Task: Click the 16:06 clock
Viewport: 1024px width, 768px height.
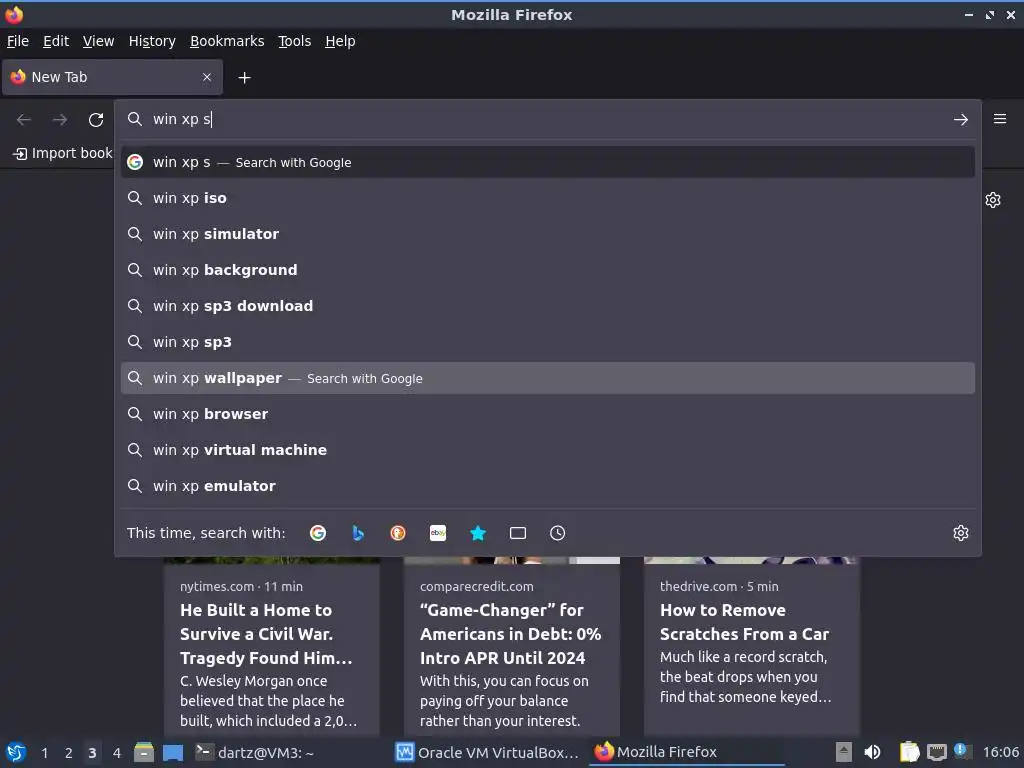Action: click(x=1000, y=752)
